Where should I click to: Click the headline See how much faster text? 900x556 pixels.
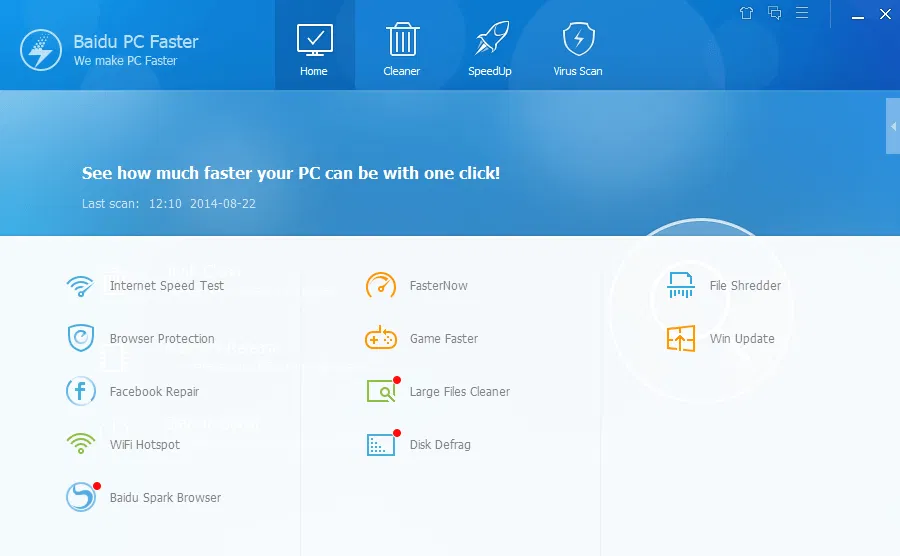(x=291, y=173)
